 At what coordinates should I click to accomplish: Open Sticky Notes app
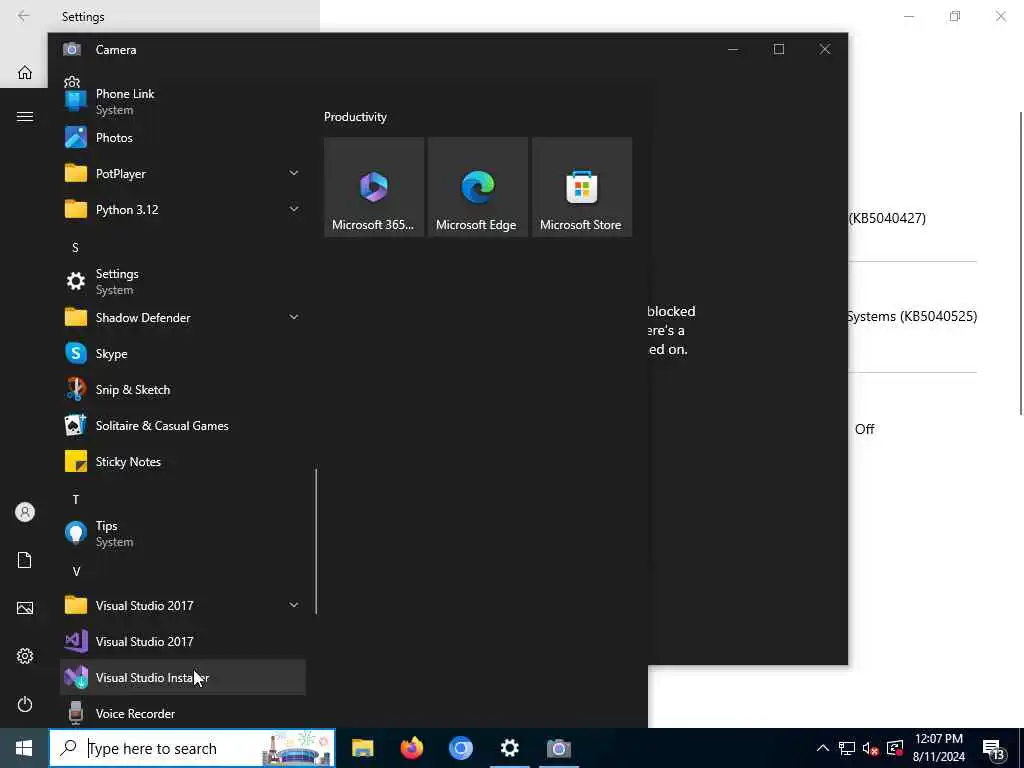pyautogui.click(x=182, y=462)
